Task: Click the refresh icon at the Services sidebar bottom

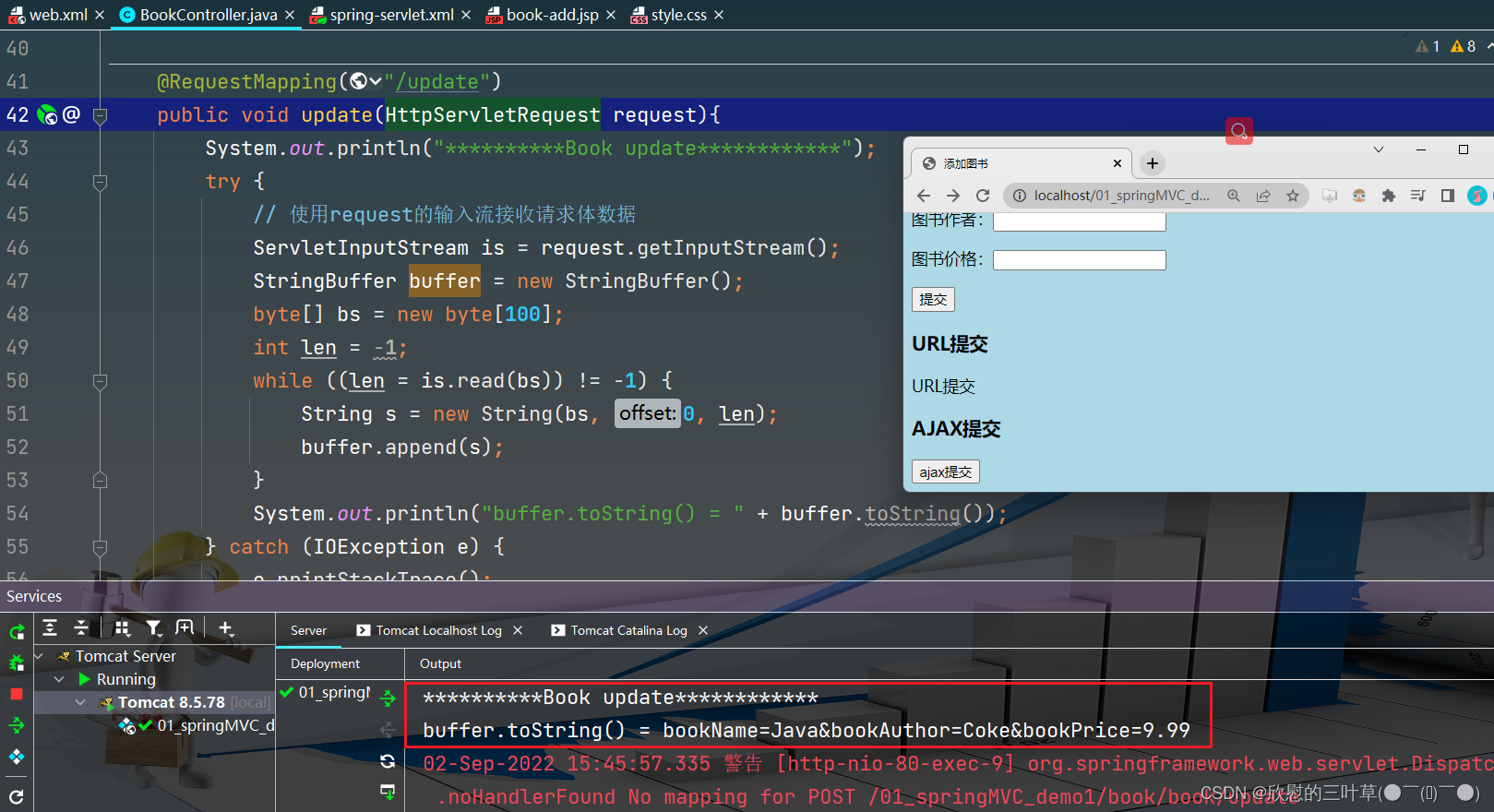Action: coord(17,795)
